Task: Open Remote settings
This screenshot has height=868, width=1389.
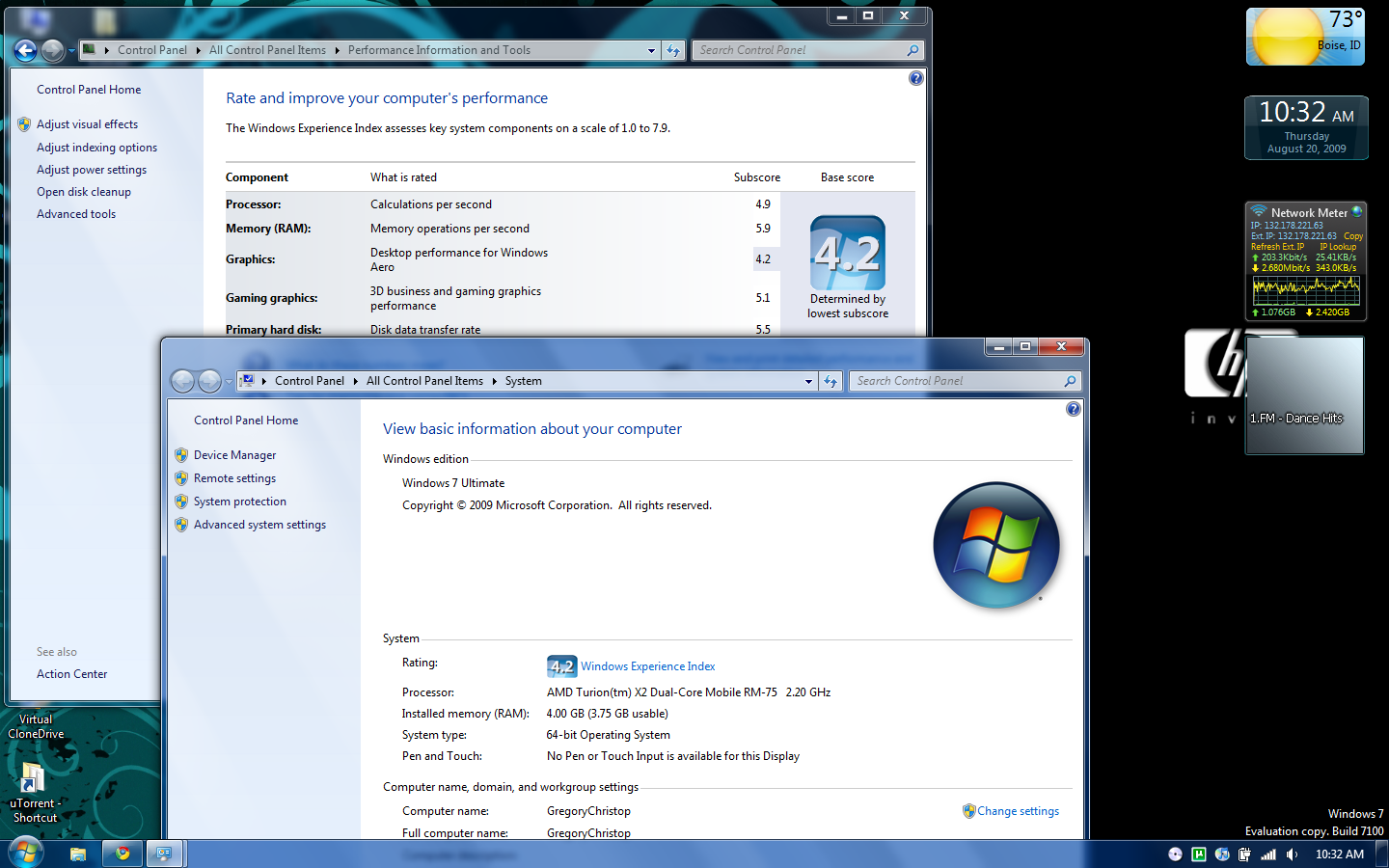Action: tap(234, 478)
